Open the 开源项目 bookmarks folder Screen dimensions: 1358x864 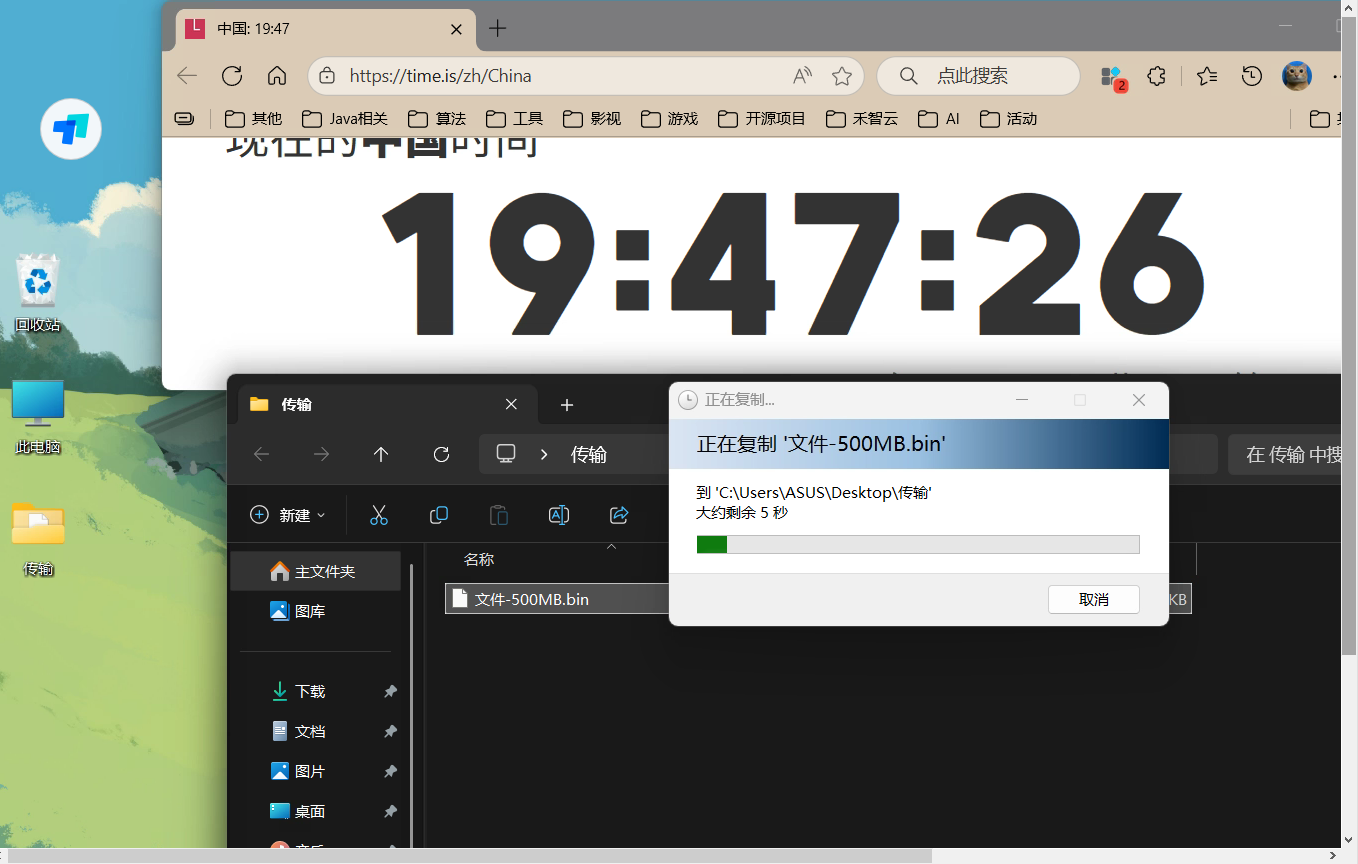click(762, 118)
